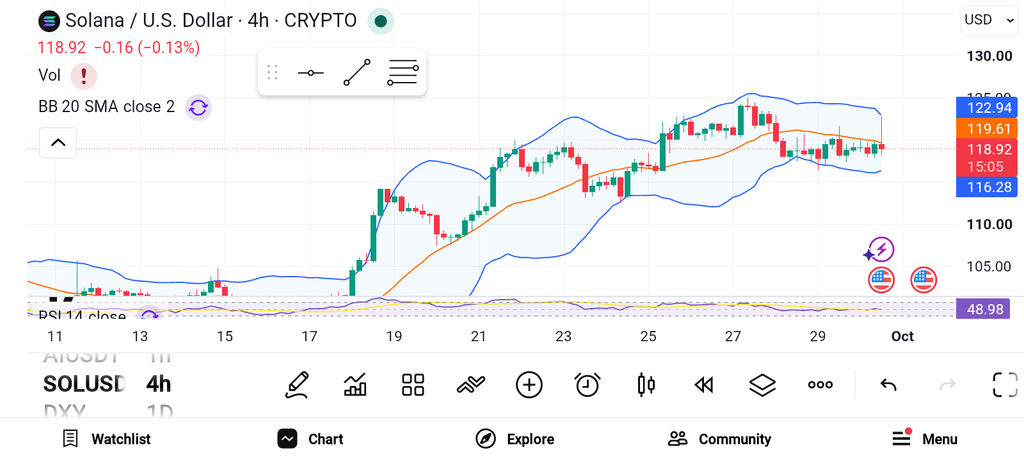This screenshot has height=461, width=1024.
Task: Open second US flag economic event
Action: point(923,279)
